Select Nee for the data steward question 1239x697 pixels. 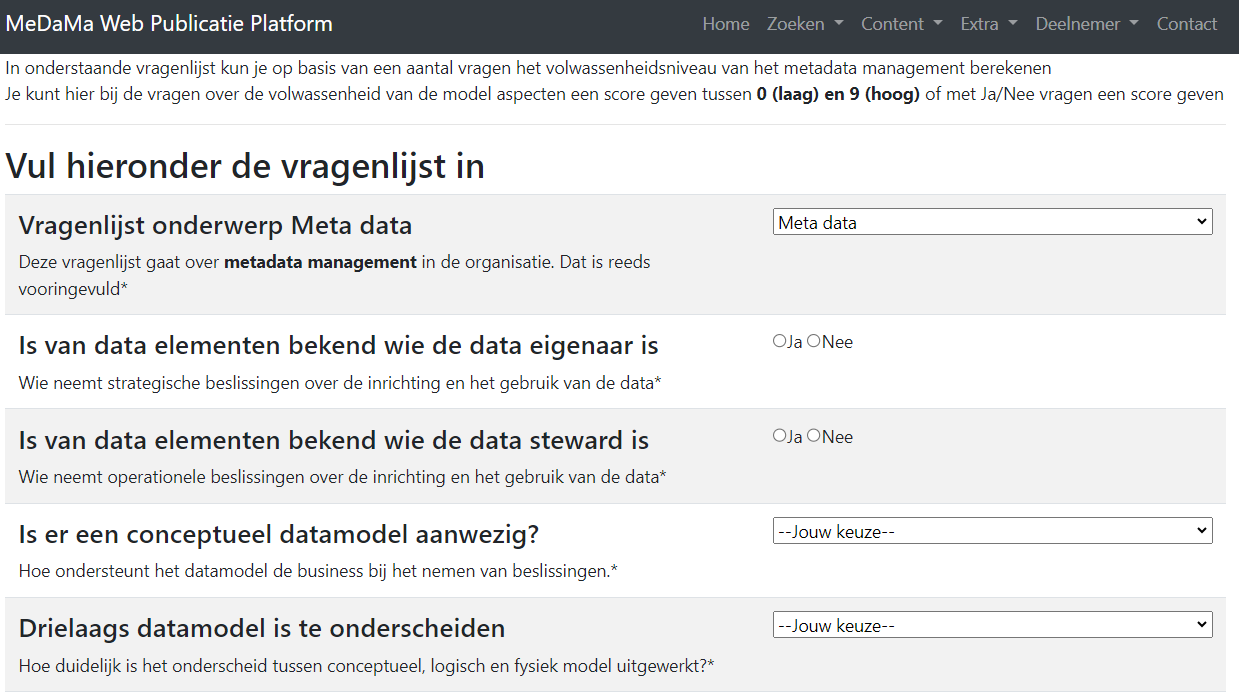[813, 435]
